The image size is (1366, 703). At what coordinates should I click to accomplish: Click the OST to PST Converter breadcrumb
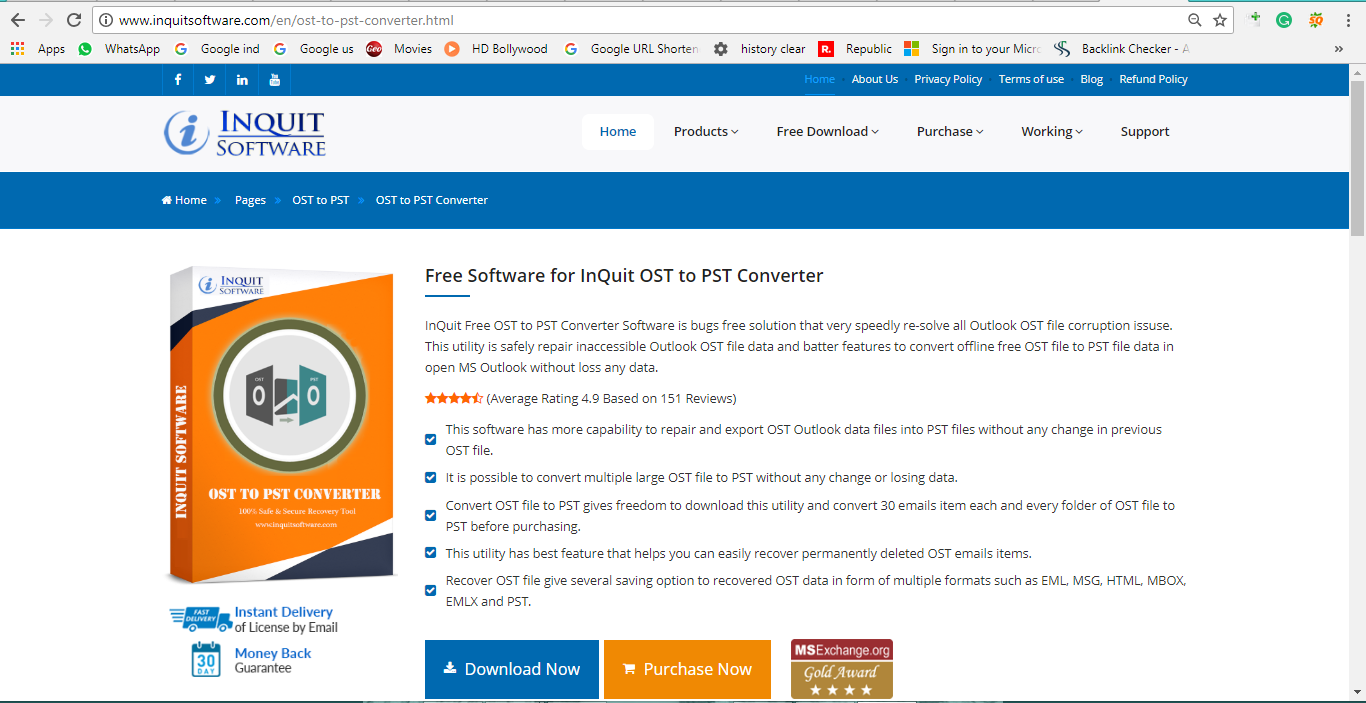pyautogui.click(x=432, y=200)
